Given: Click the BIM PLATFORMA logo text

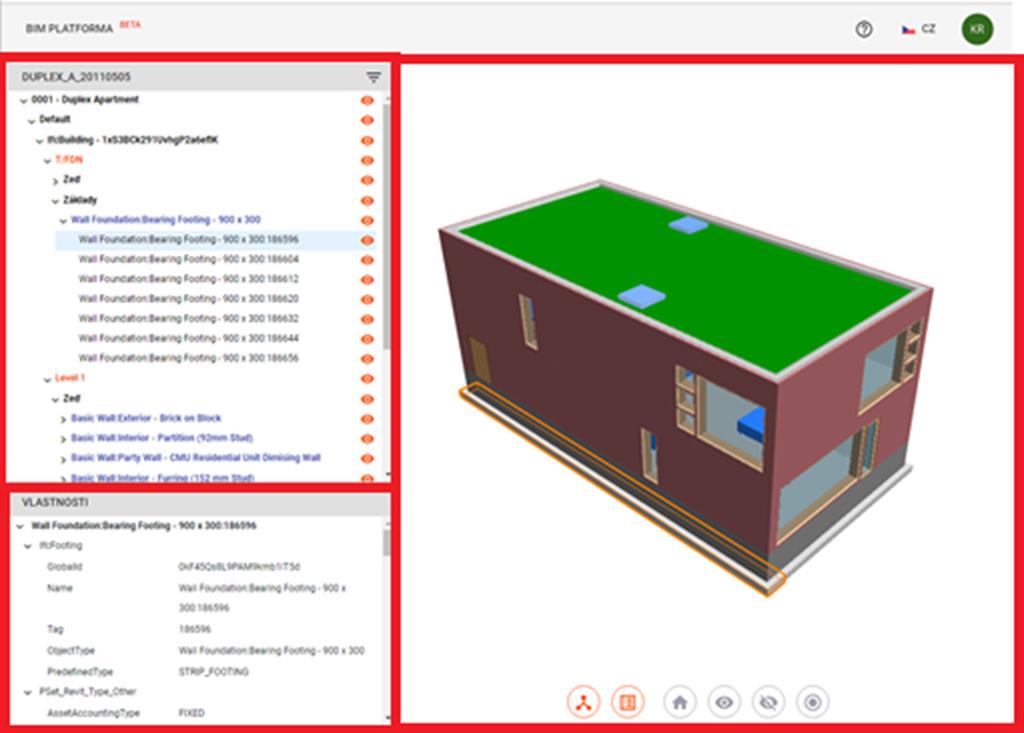Looking at the screenshot, I should 69,29.
